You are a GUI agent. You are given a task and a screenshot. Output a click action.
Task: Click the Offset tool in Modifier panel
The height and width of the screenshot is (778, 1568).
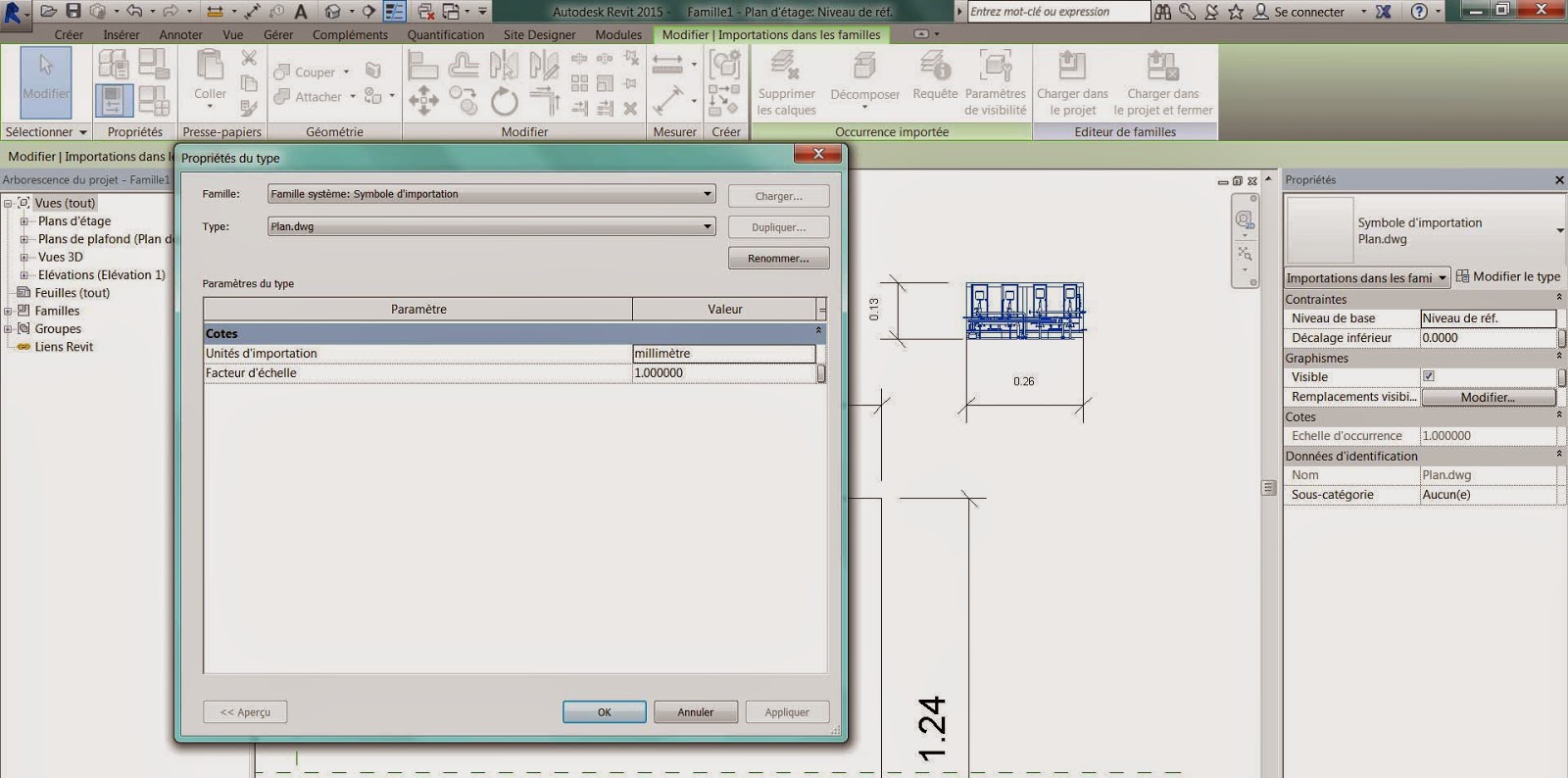tap(464, 66)
